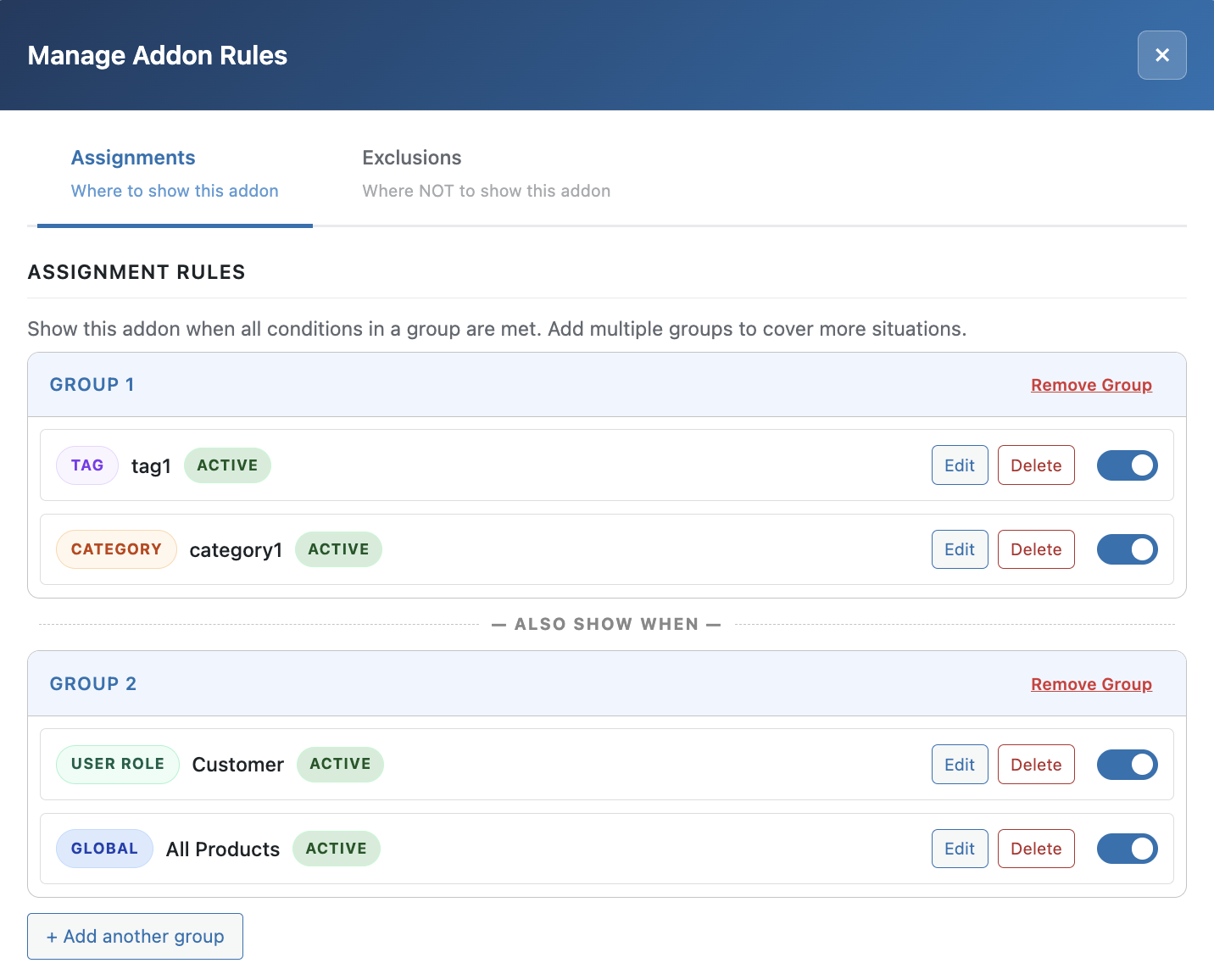Click the ALSO SHOW WHEN separator text

tap(606, 624)
